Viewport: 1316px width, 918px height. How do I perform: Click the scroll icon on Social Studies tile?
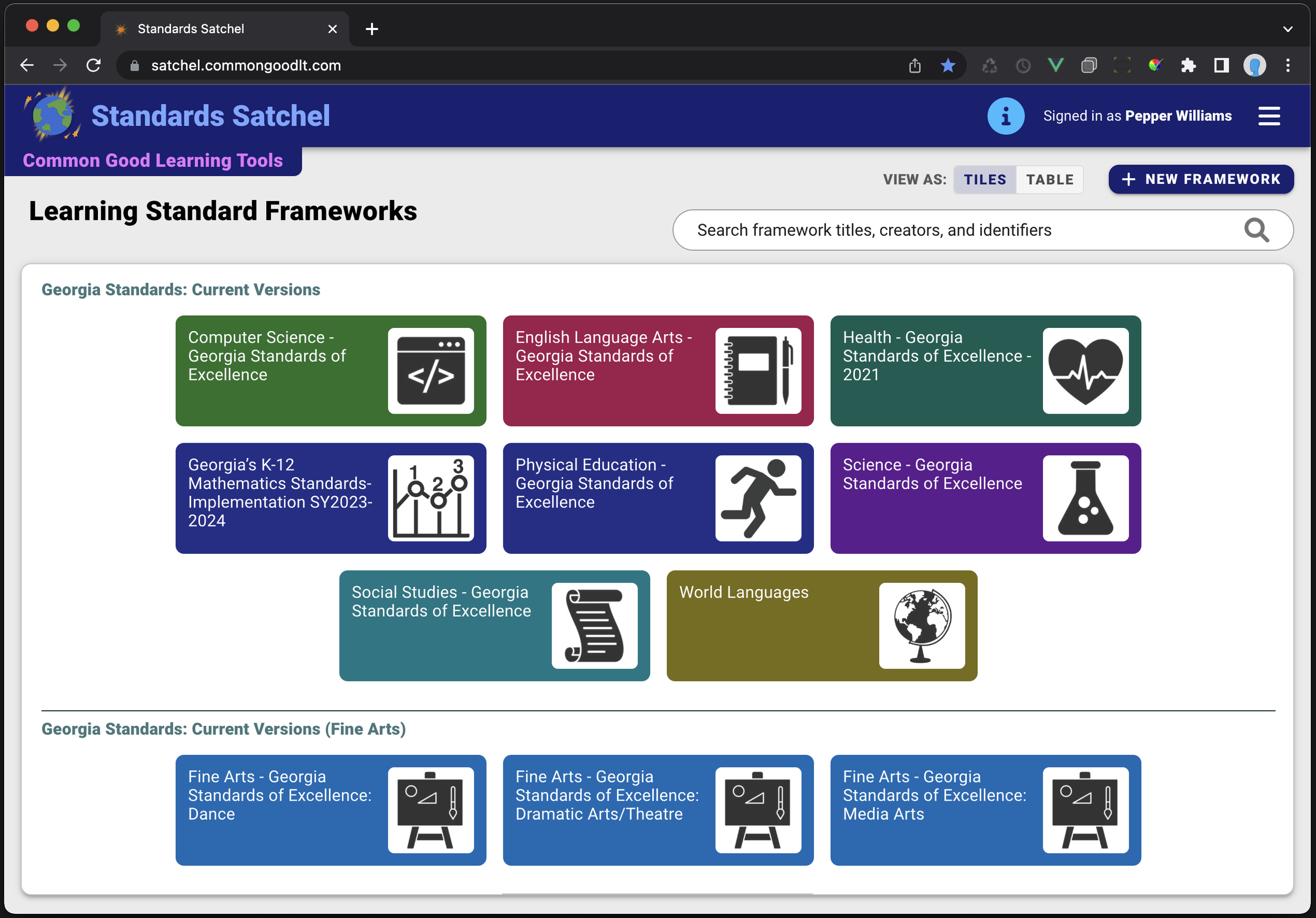[595, 625]
